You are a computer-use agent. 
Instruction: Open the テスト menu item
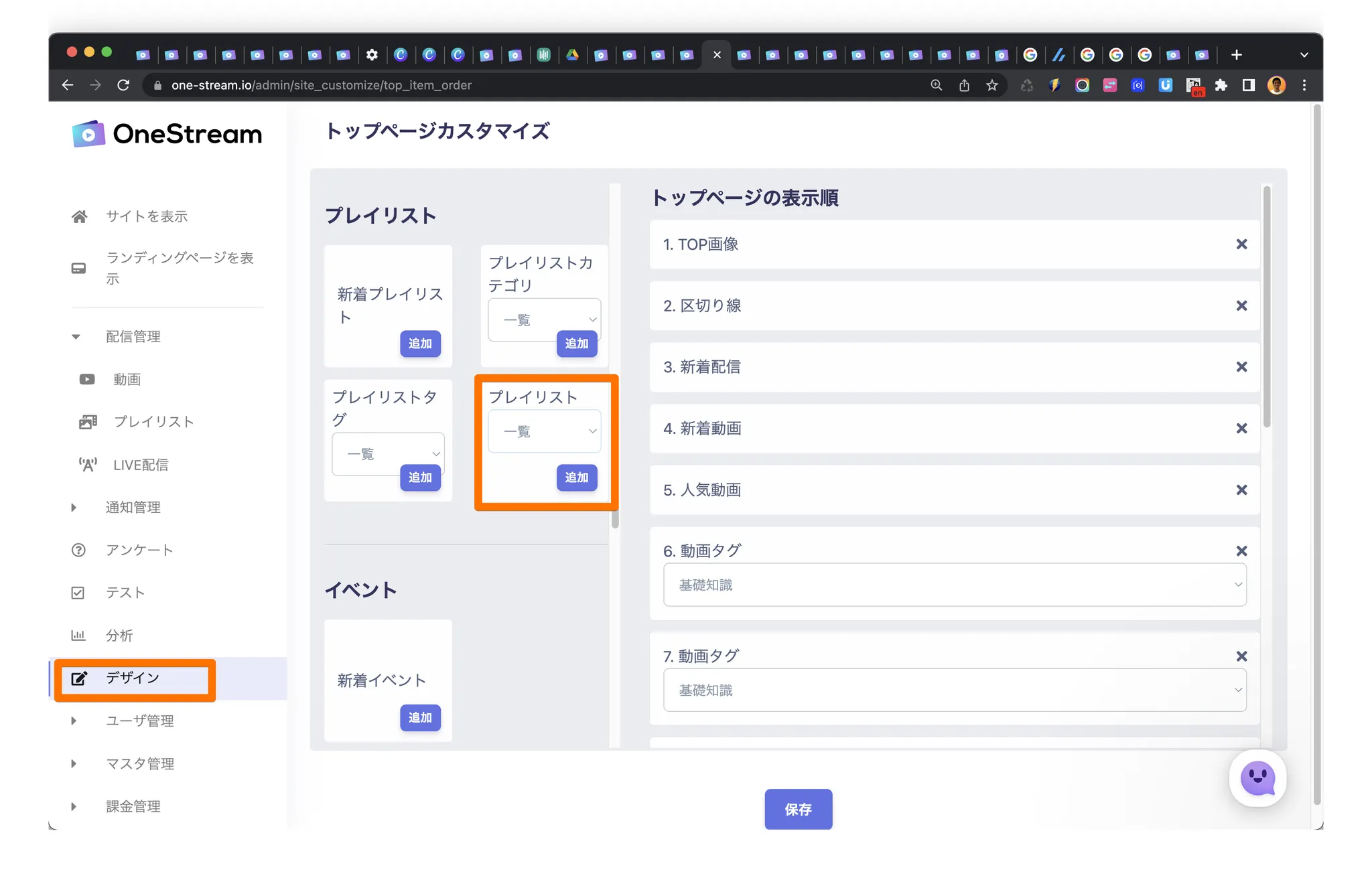pos(125,593)
